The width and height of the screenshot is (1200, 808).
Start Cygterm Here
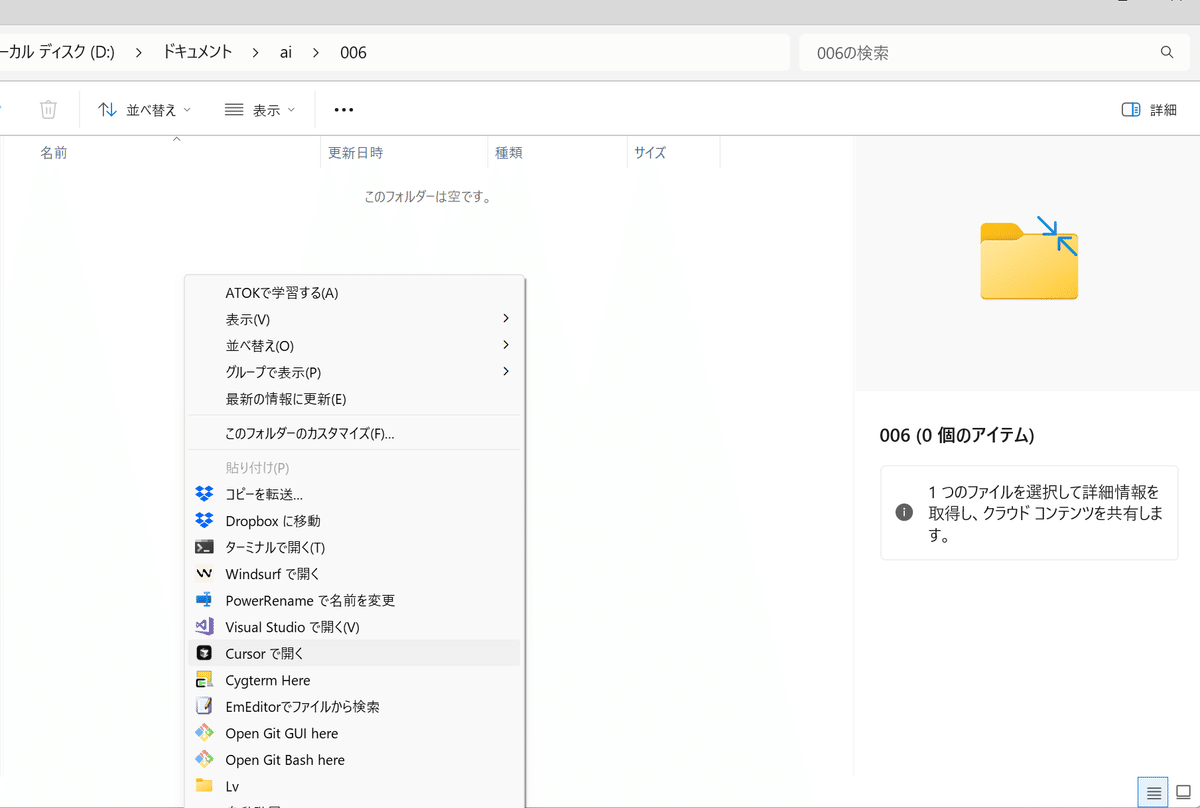(270, 680)
